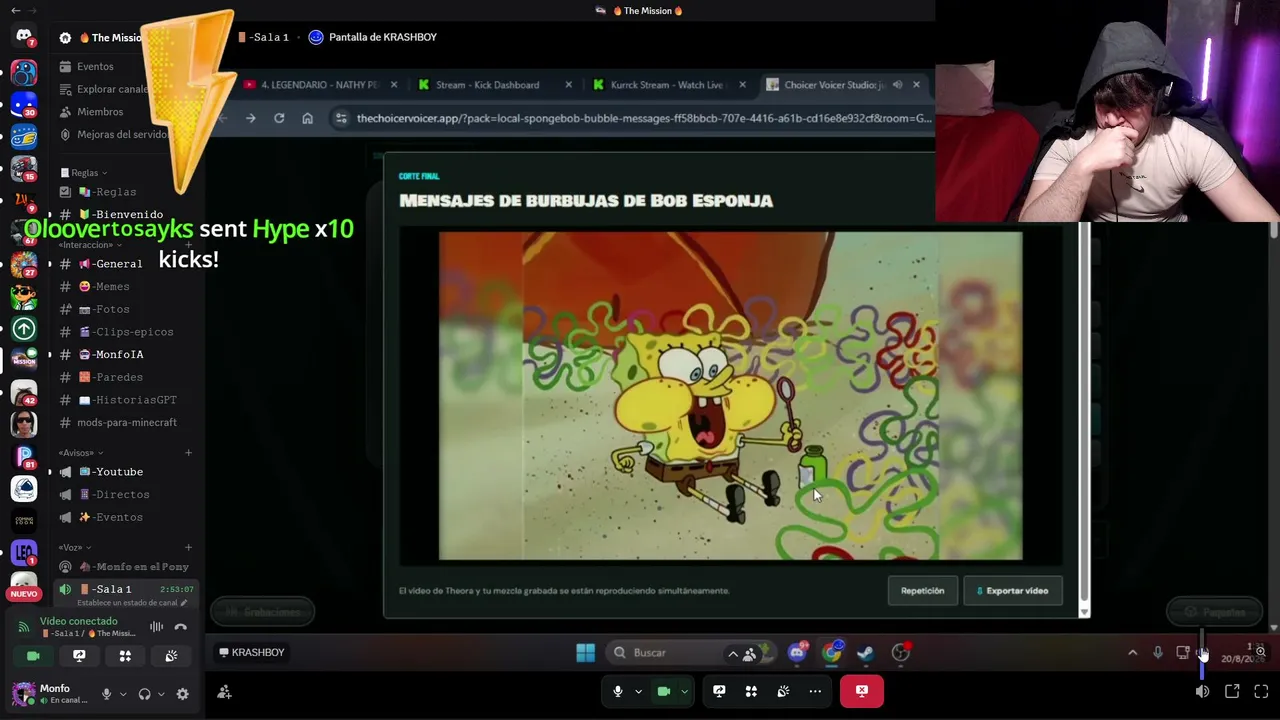Toggle microphone mute beside Monfo's name
This screenshot has width=1280, height=720.
106,694
